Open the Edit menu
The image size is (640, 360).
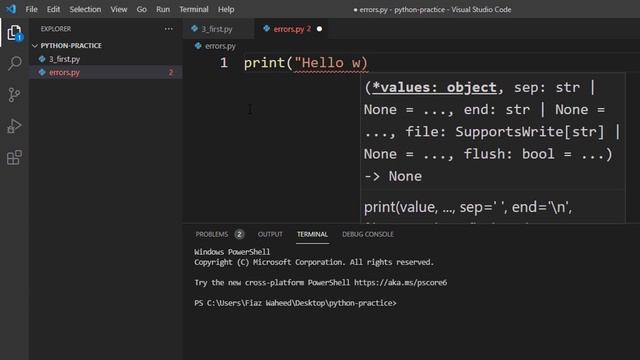coord(53,9)
